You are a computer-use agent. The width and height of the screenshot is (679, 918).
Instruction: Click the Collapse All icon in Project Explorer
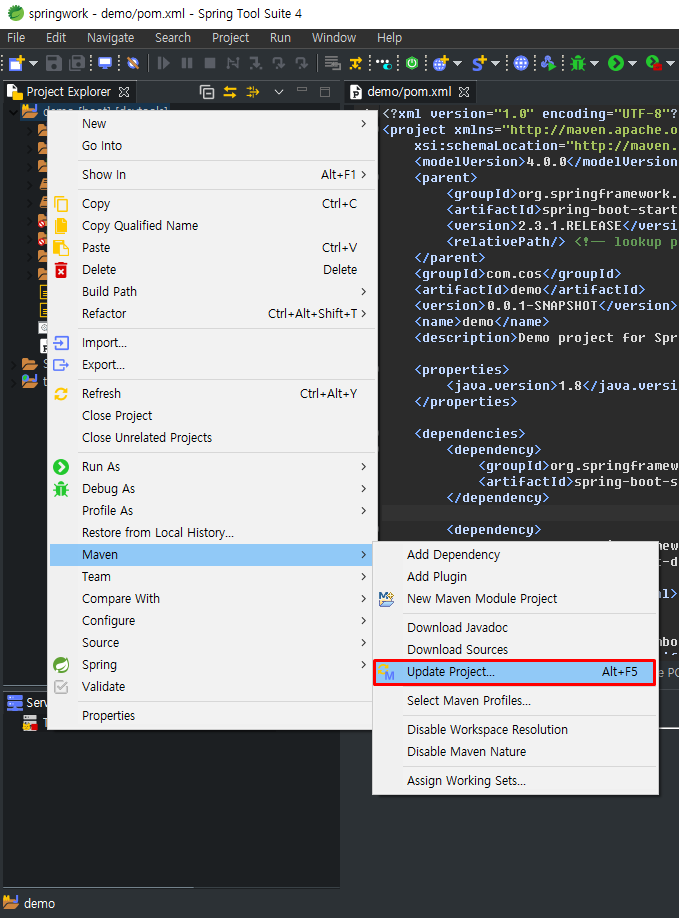pyautogui.click(x=207, y=92)
